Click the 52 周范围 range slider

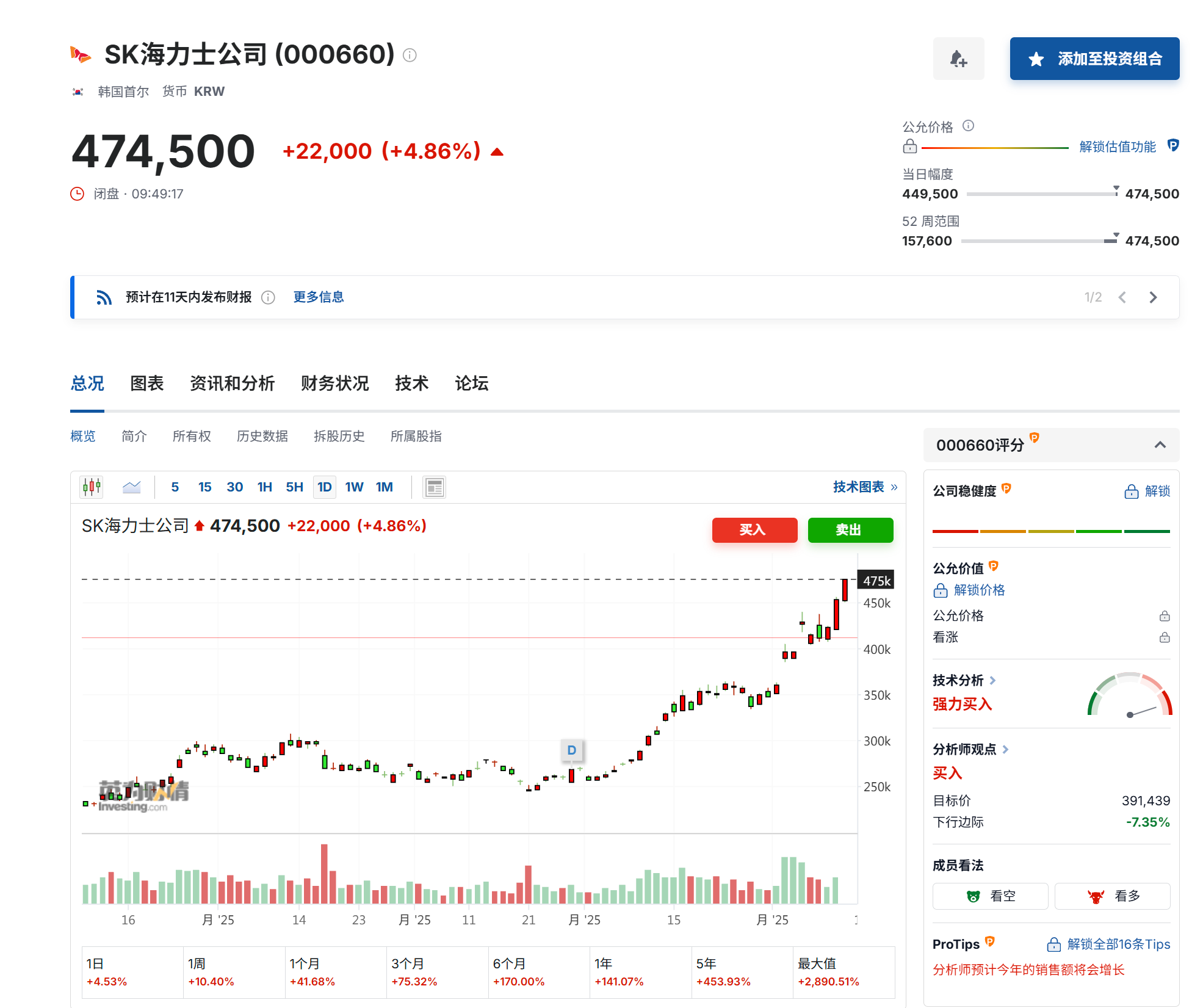click(x=1038, y=241)
